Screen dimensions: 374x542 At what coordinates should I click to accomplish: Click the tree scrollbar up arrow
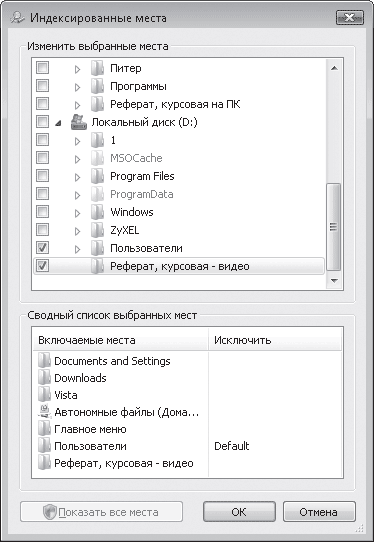click(x=334, y=68)
